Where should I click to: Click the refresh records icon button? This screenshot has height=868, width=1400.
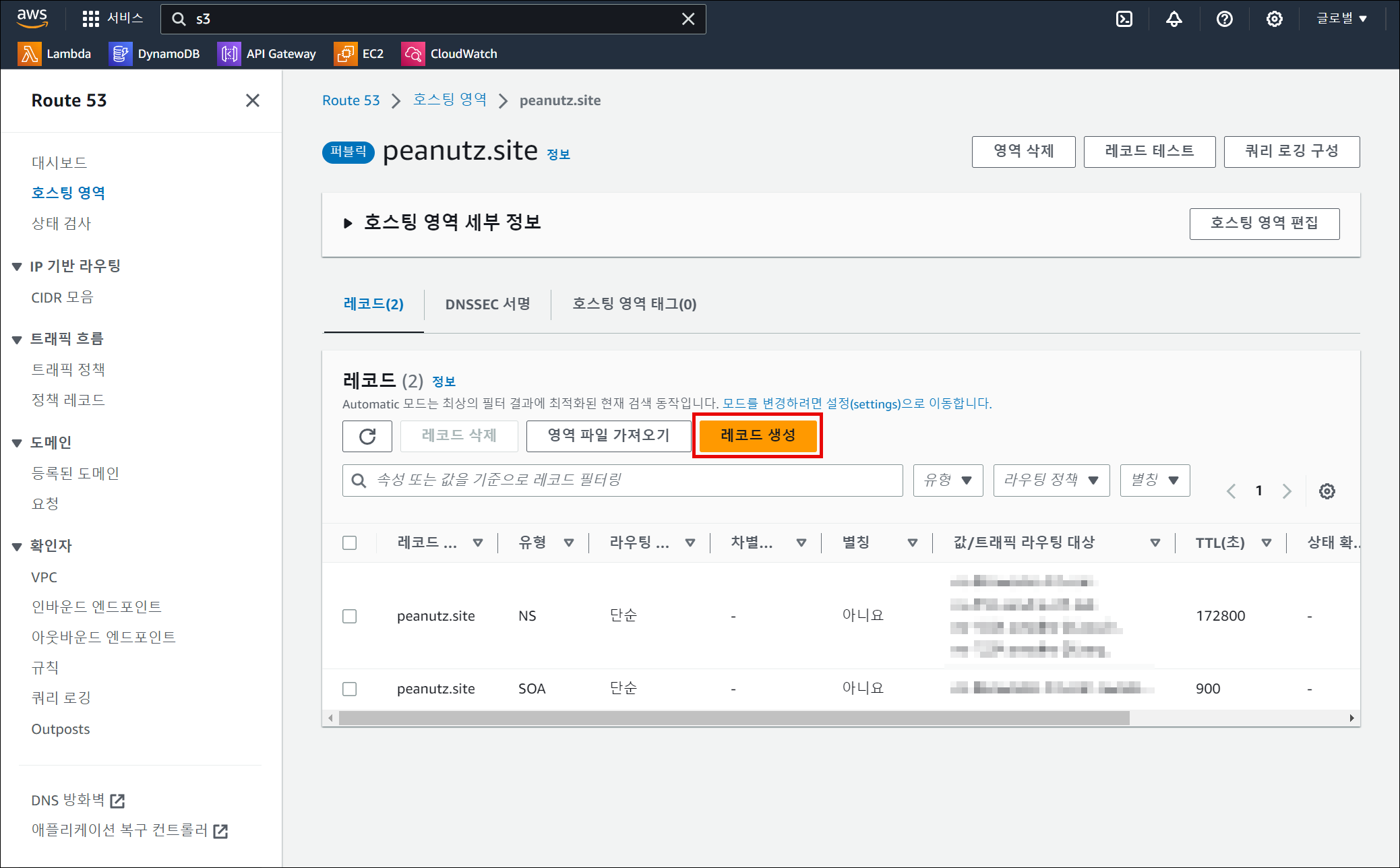367,436
